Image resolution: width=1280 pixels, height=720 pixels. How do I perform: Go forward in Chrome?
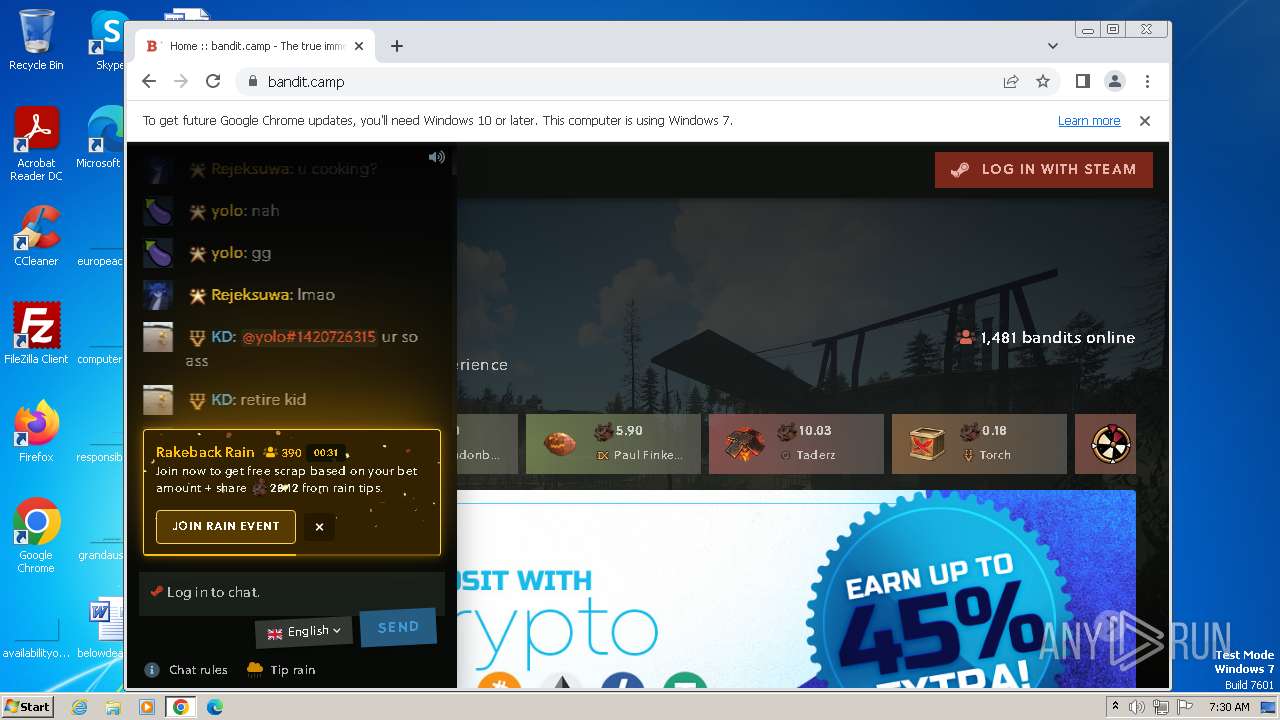(181, 82)
